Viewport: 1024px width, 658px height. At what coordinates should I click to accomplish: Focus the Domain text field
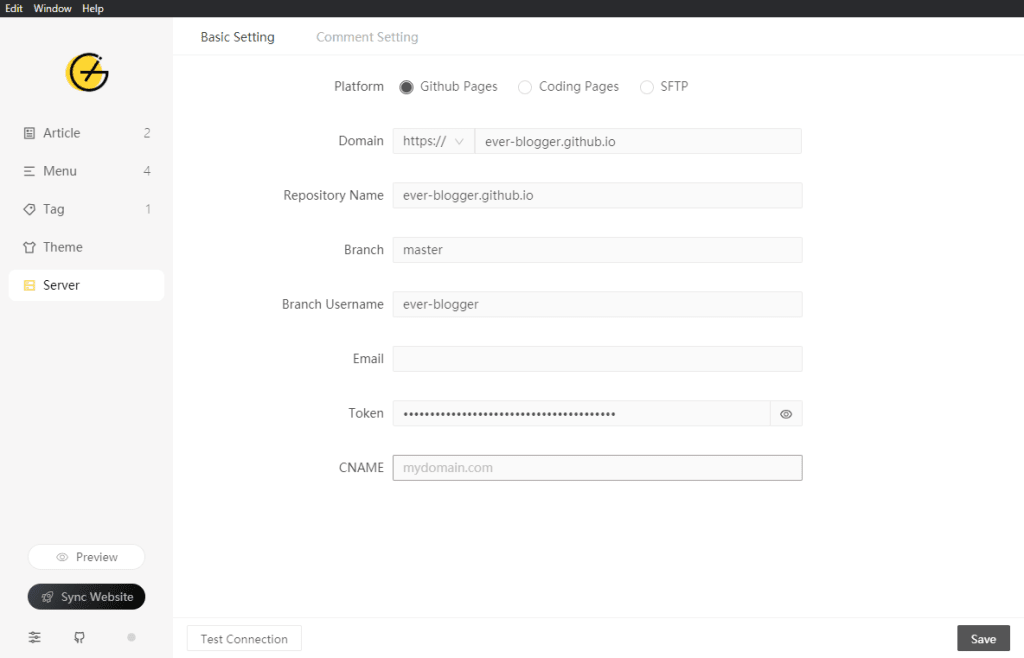pyautogui.click(x=638, y=141)
